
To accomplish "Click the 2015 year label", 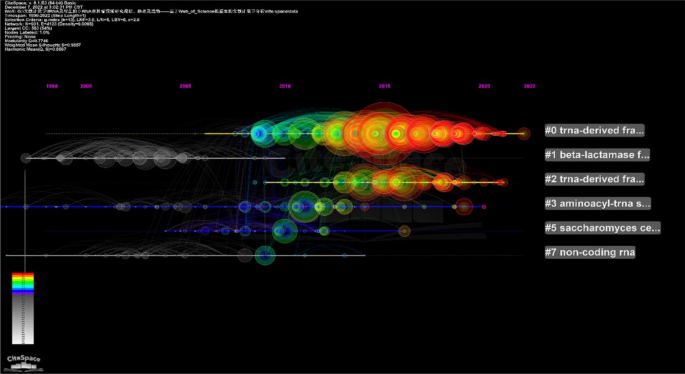I will tap(384, 87).
